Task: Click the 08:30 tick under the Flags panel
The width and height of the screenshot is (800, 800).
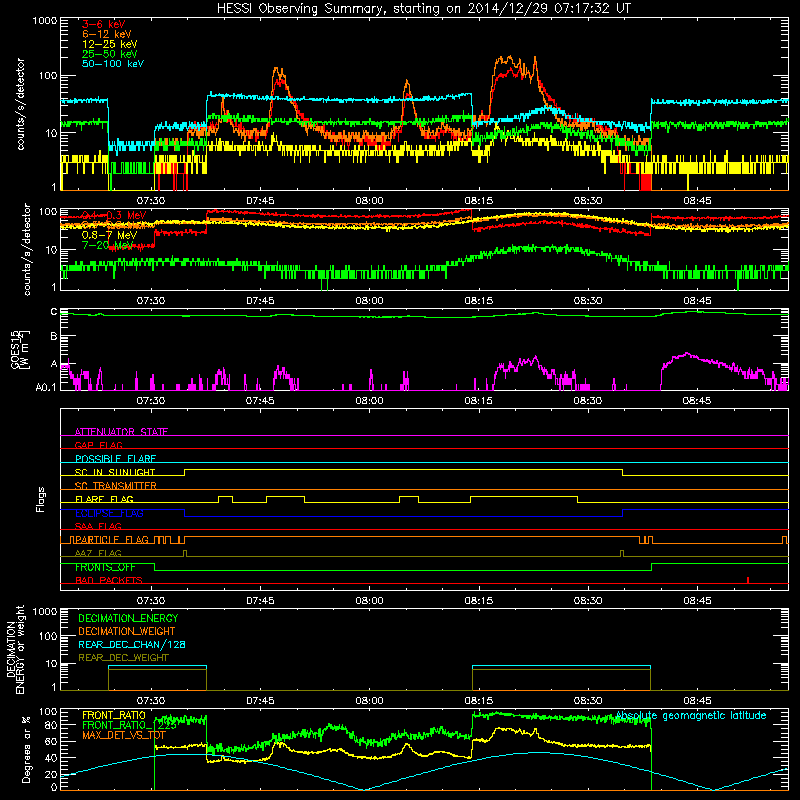Action: [x=588, y=601]
